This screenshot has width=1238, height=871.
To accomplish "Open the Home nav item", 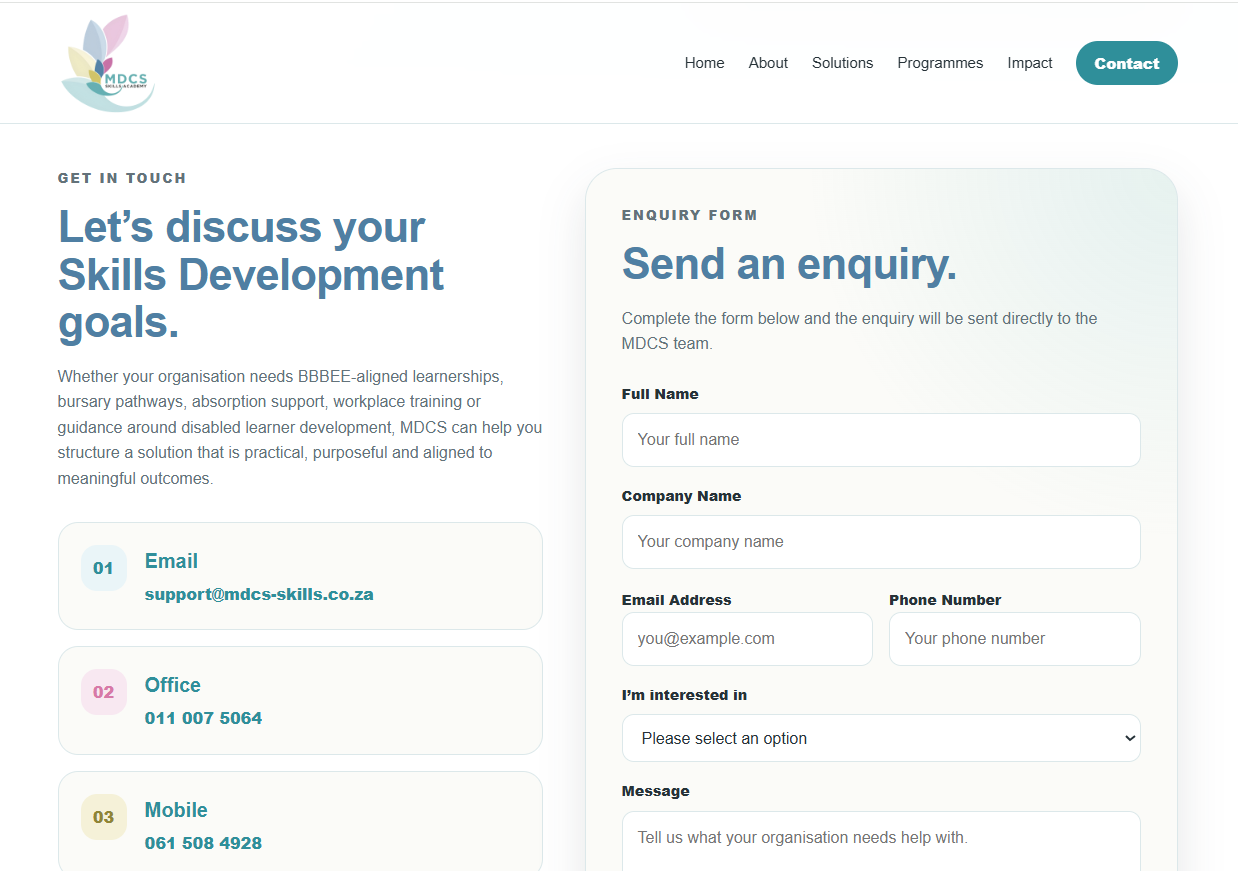I will click(x=704, y=63).
